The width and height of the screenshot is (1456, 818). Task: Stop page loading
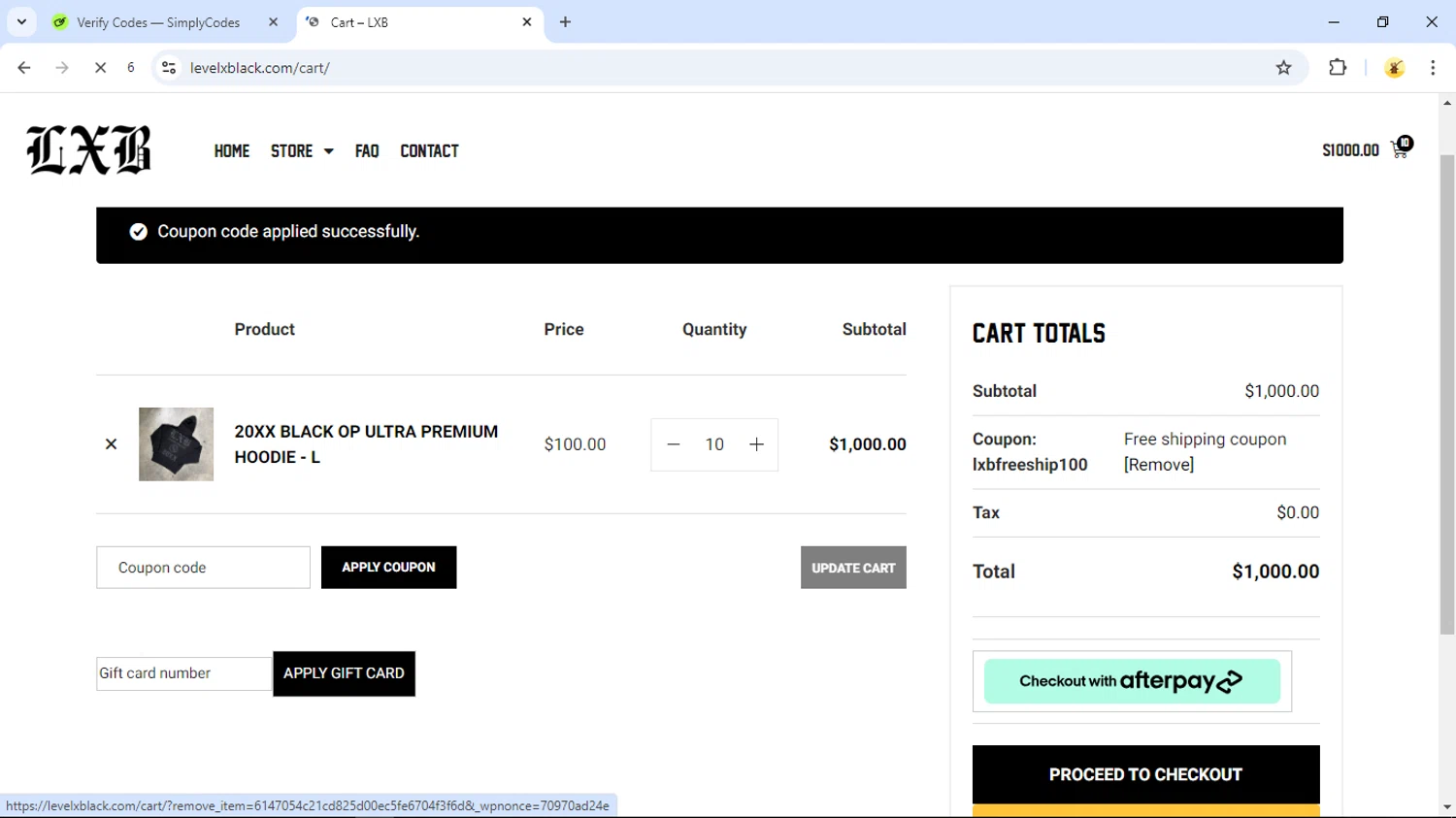(100, 68)
